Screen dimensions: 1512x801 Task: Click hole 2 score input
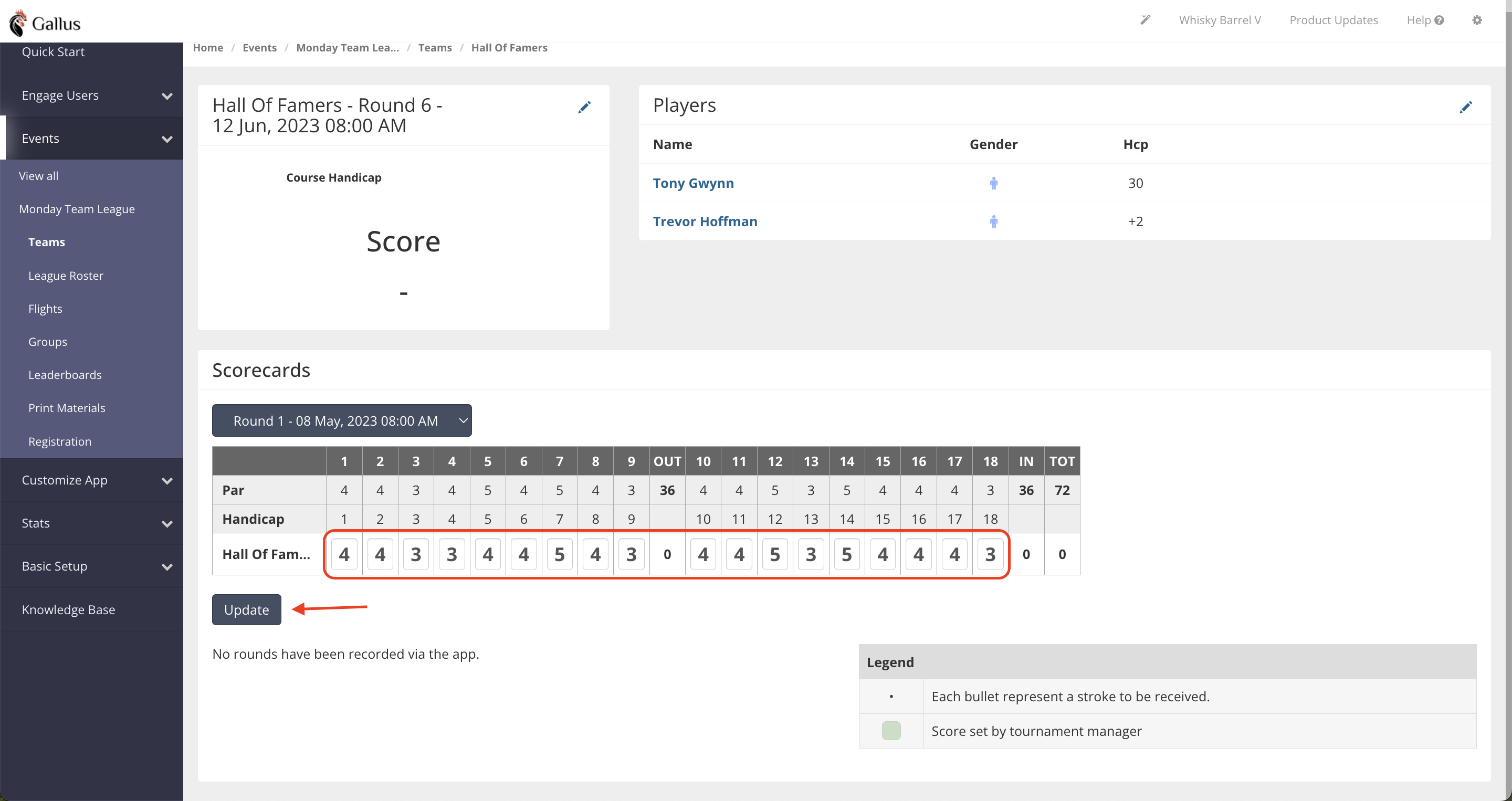[380, 554]
